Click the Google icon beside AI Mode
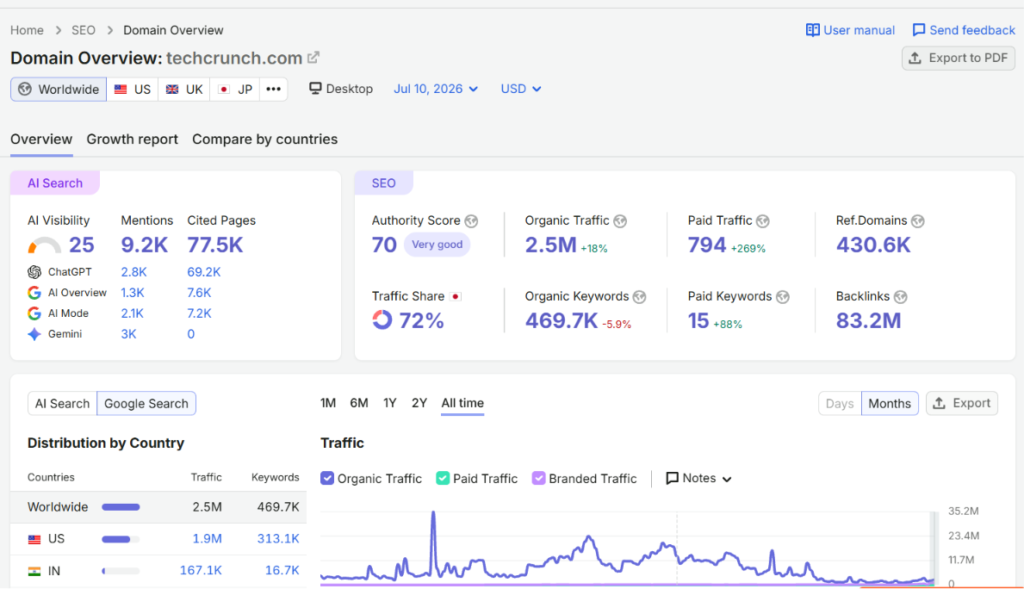 34,313
